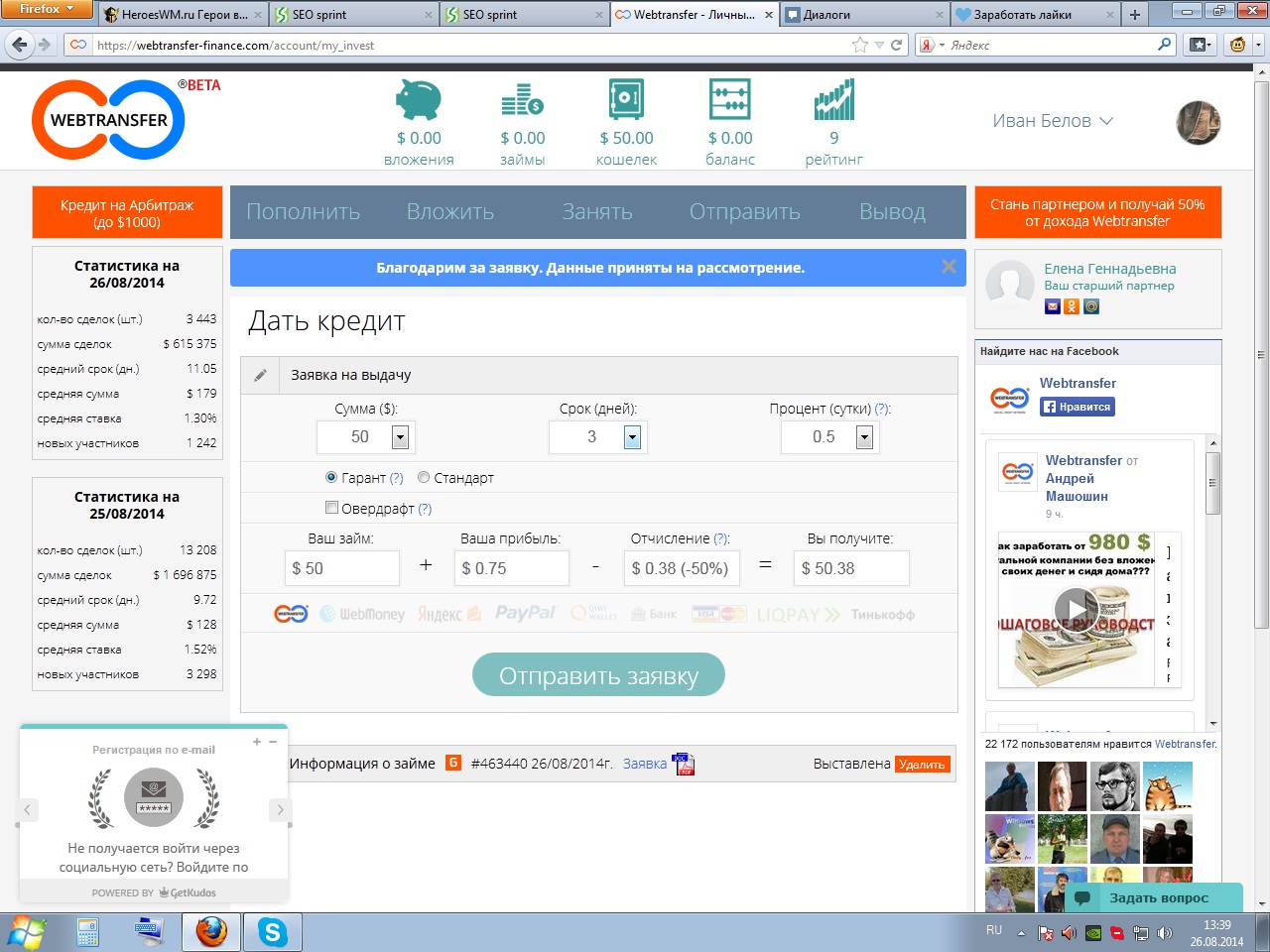Play the Facebook video thumbnail
Viewport: 1270px width, 952px height.
coord(1076,609)
